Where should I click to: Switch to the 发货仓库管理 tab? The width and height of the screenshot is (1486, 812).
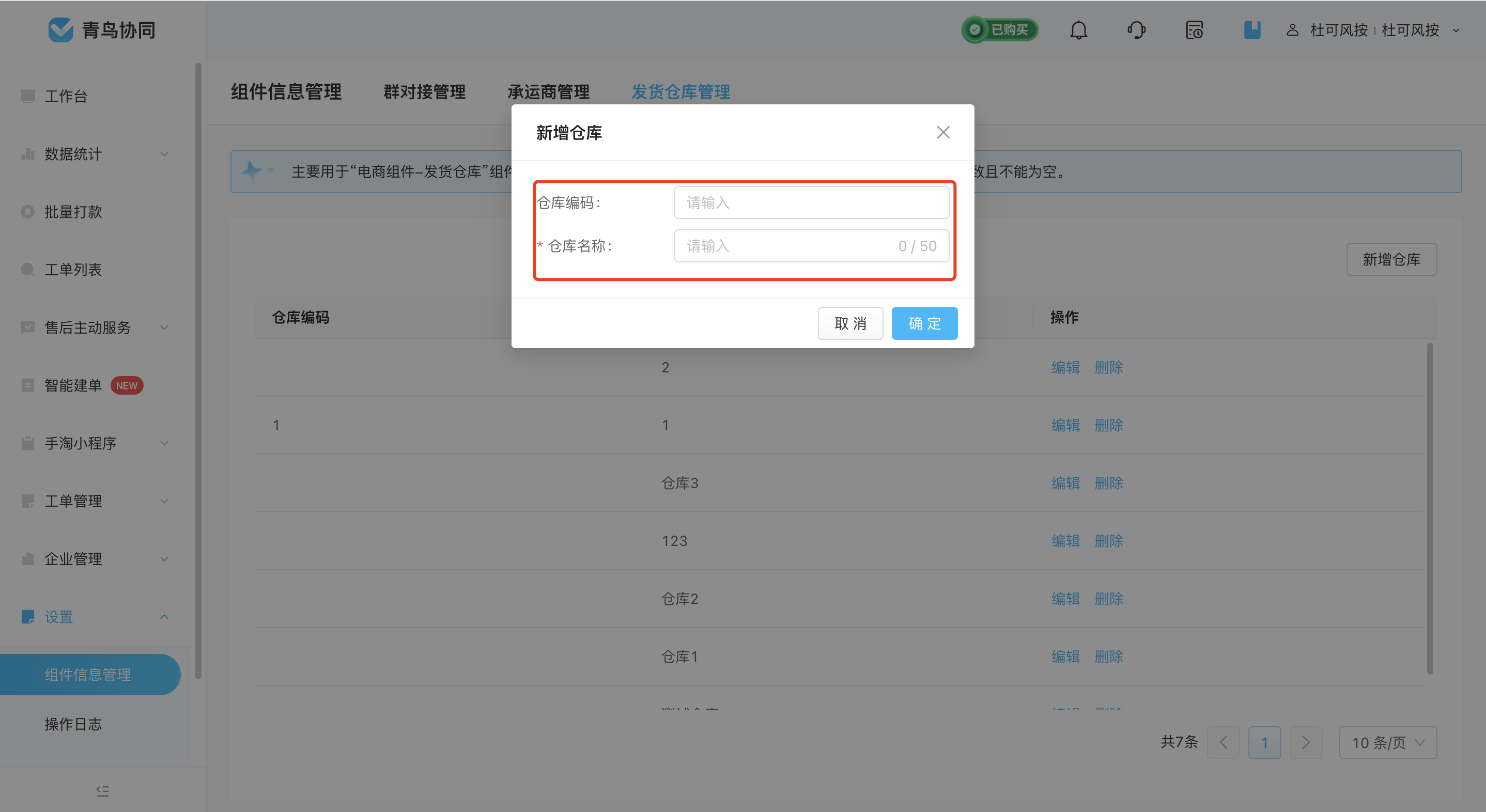coord(680,92)
